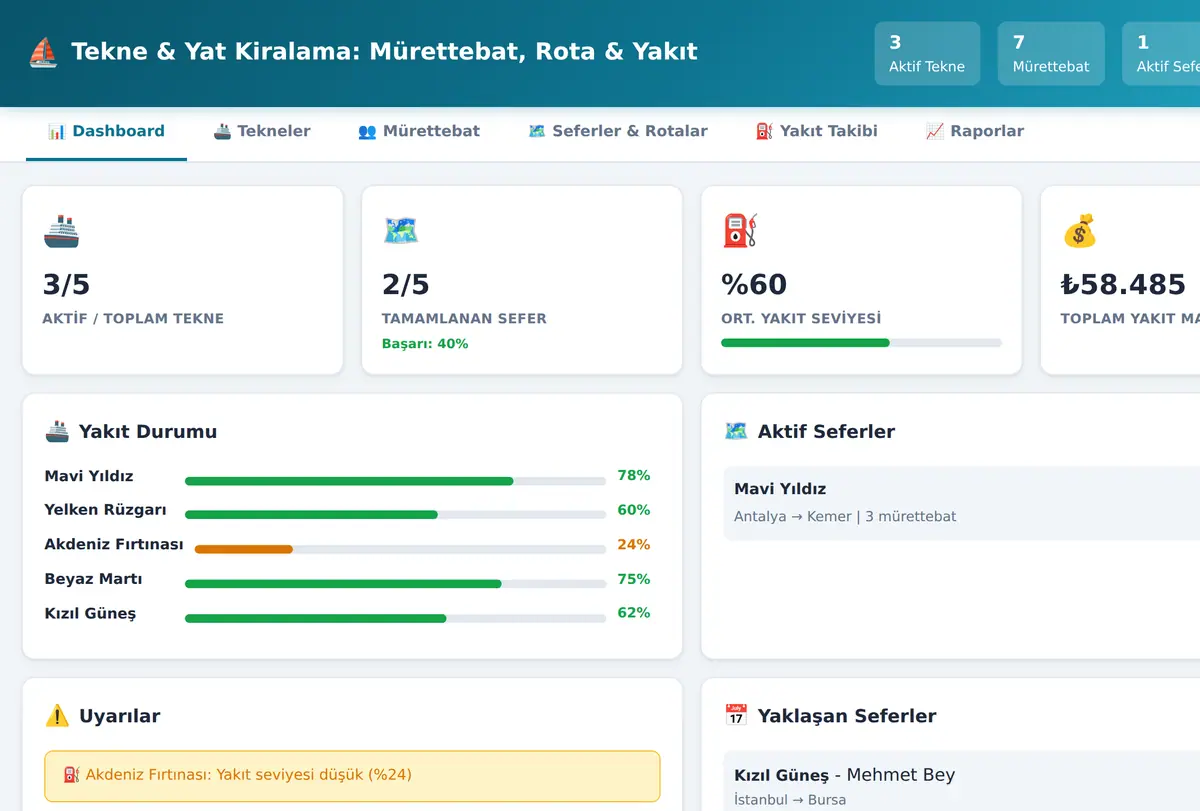Click the Akdeniz Fırtınası low fuel warning
The width and height of the screenshot is (1200, 811).
pyautogui.click(x=352, y=776)
